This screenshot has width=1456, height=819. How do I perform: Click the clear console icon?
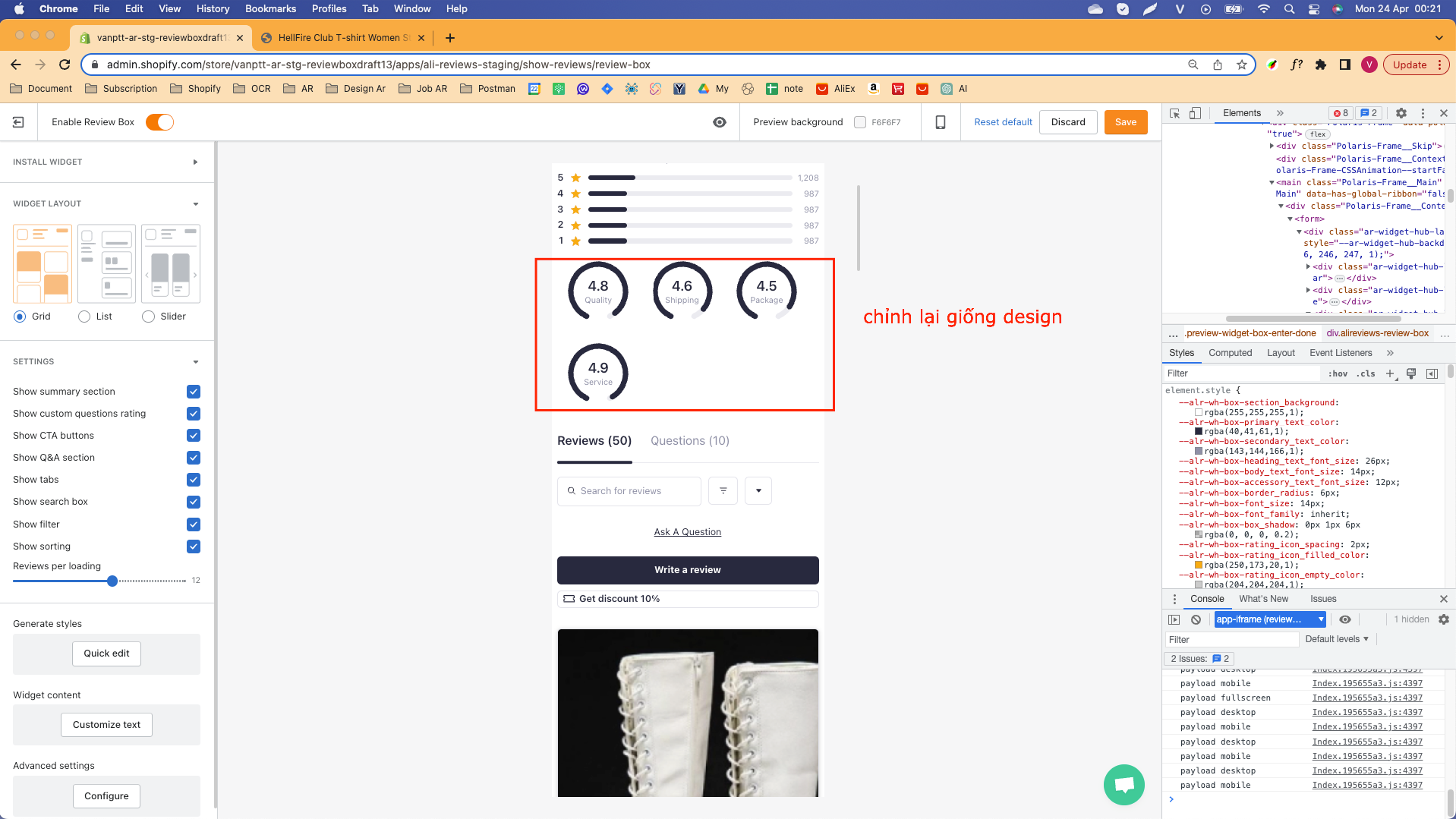(1196, 619)
